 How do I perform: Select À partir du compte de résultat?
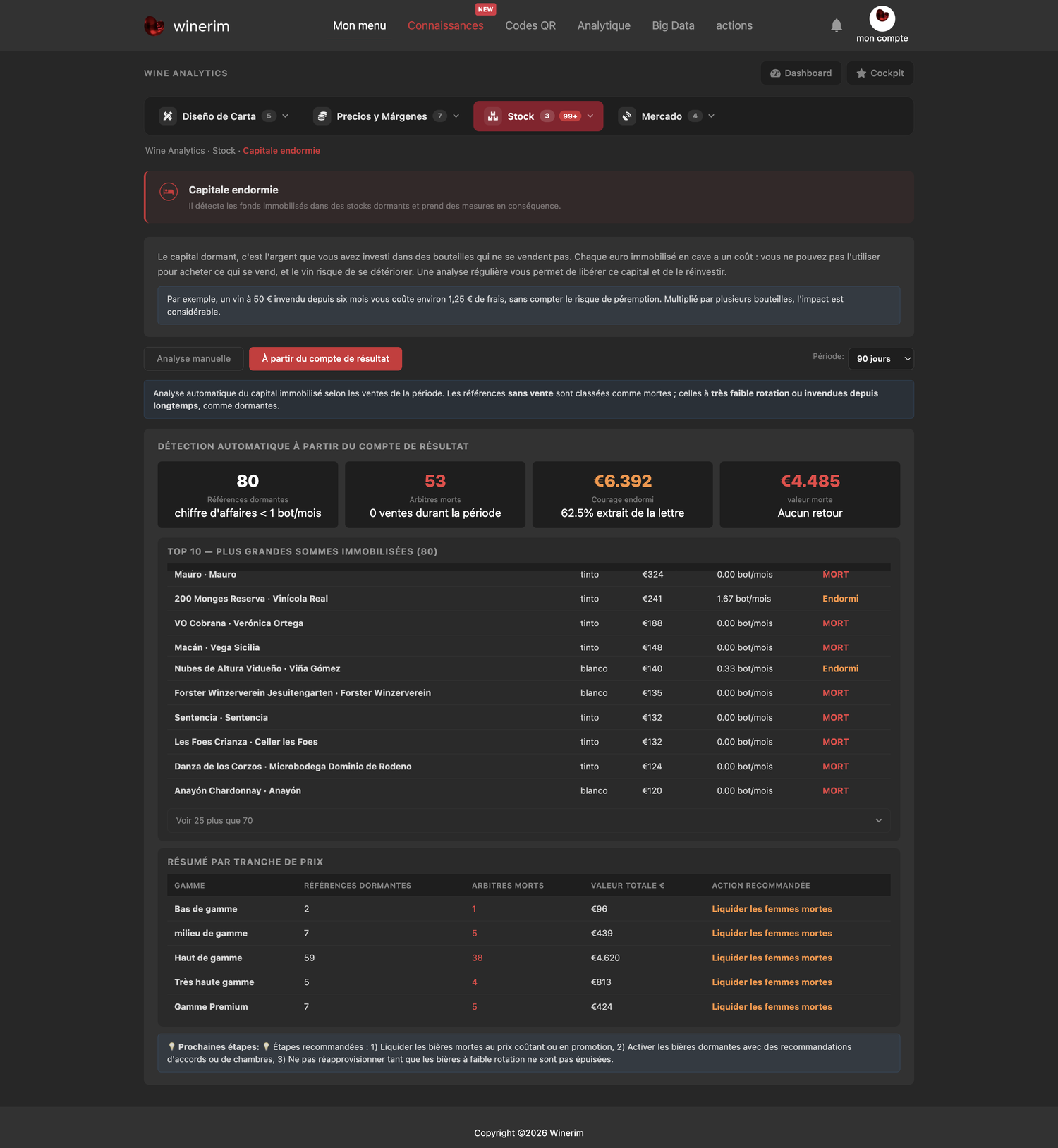click(x=325, y=359)
